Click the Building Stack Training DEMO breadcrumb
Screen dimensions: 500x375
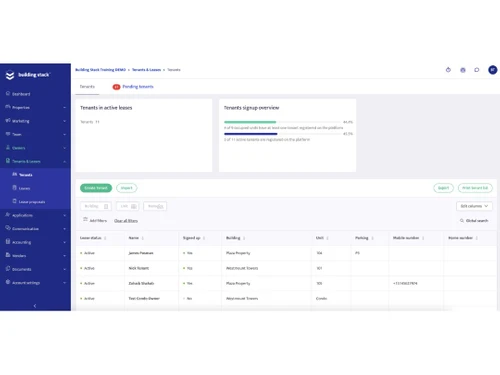click(x=100, y=70)
